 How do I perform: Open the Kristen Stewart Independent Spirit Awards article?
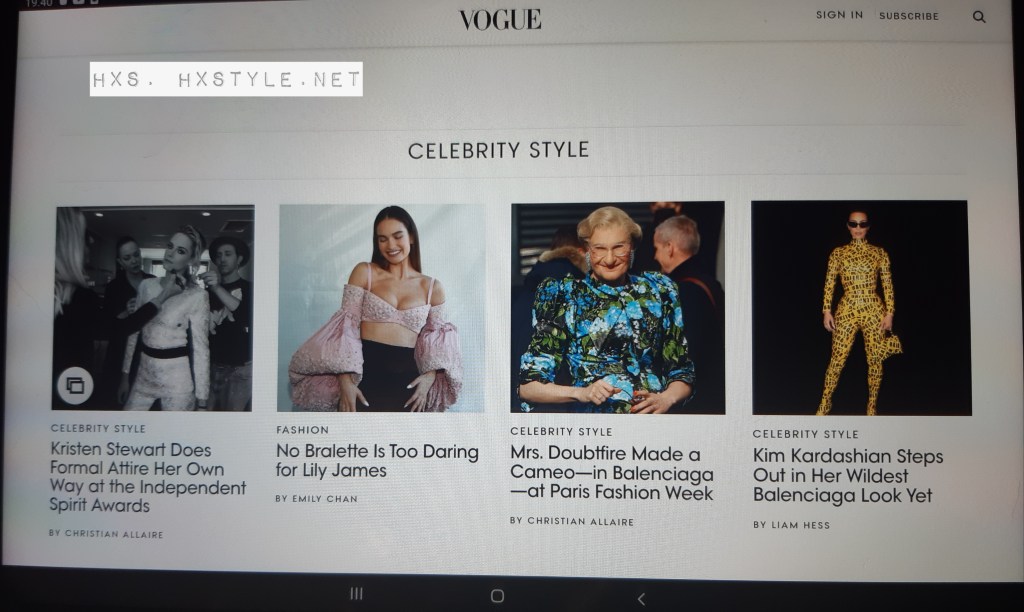pos(148,477)
